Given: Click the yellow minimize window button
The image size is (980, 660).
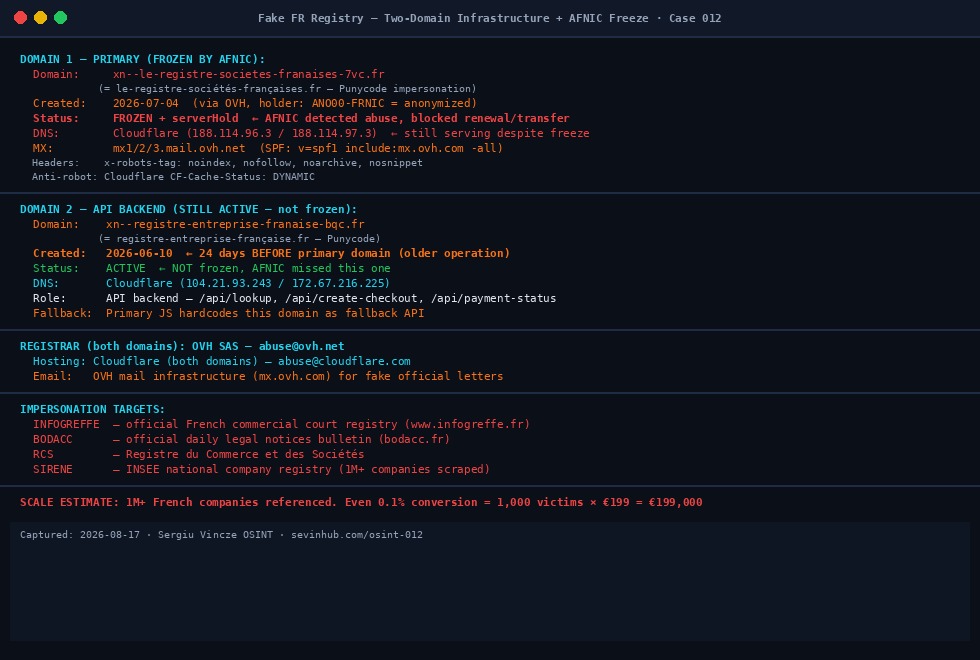Looking at the screenshot, I should click(x=41, y=18).
